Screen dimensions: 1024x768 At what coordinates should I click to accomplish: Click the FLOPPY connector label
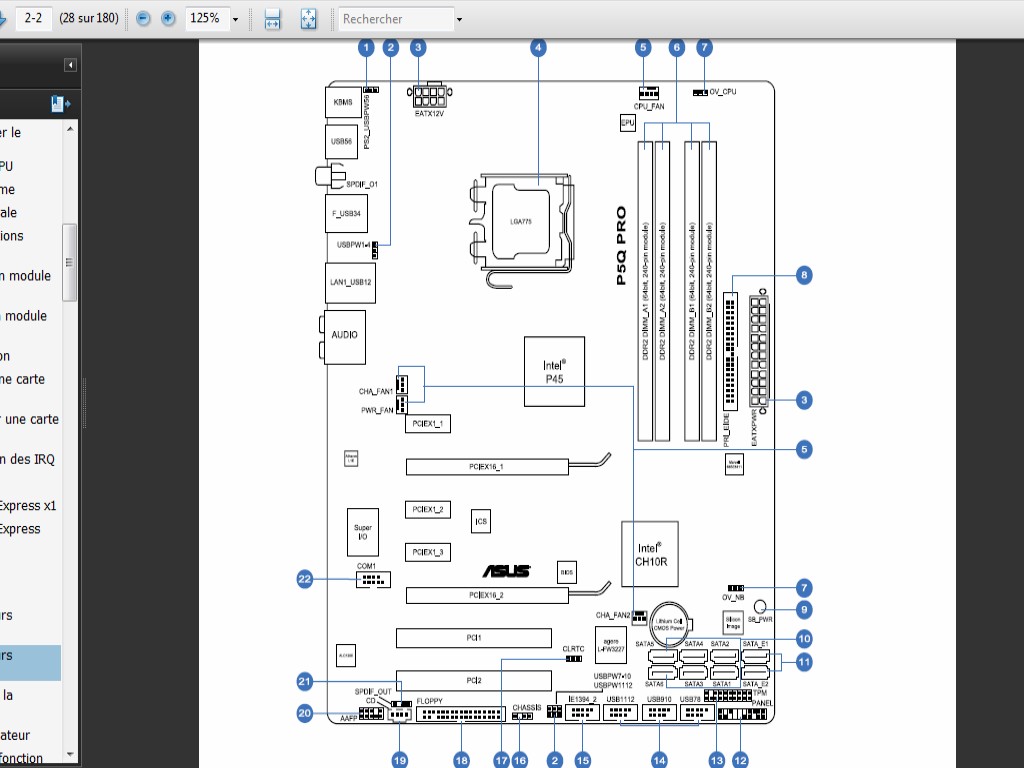430,701
